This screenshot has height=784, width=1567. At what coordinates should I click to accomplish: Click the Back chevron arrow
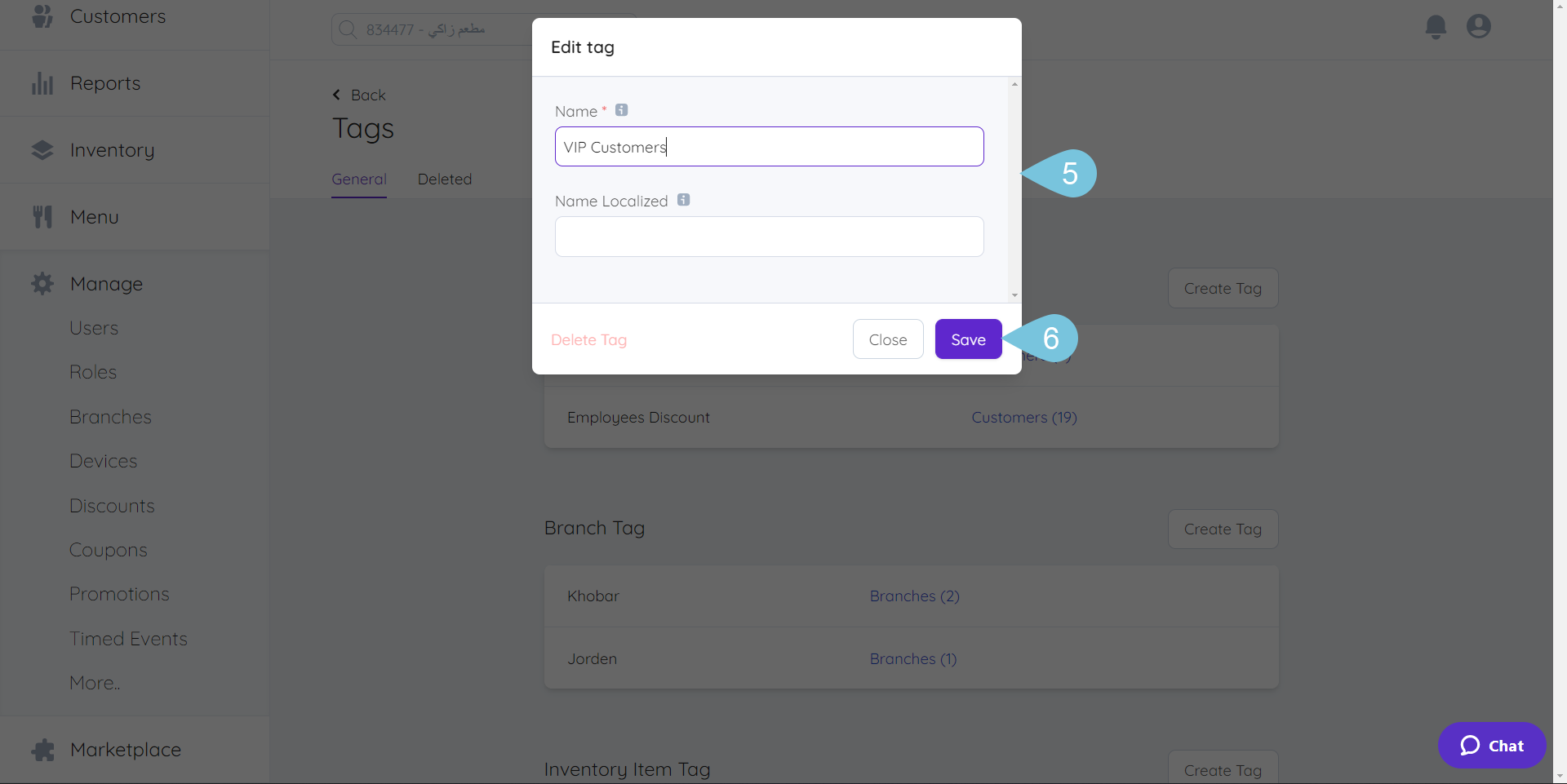(x=337, y=95)
